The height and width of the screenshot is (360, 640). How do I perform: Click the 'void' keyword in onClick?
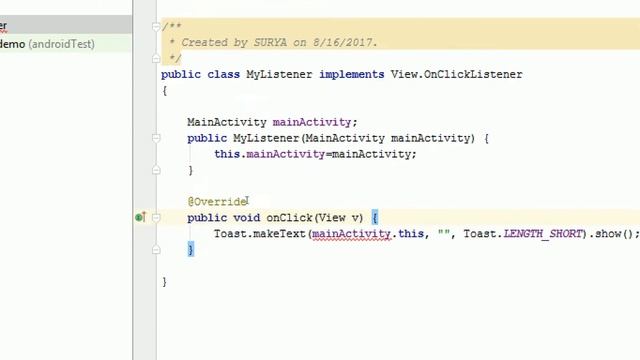pos(247,218)
